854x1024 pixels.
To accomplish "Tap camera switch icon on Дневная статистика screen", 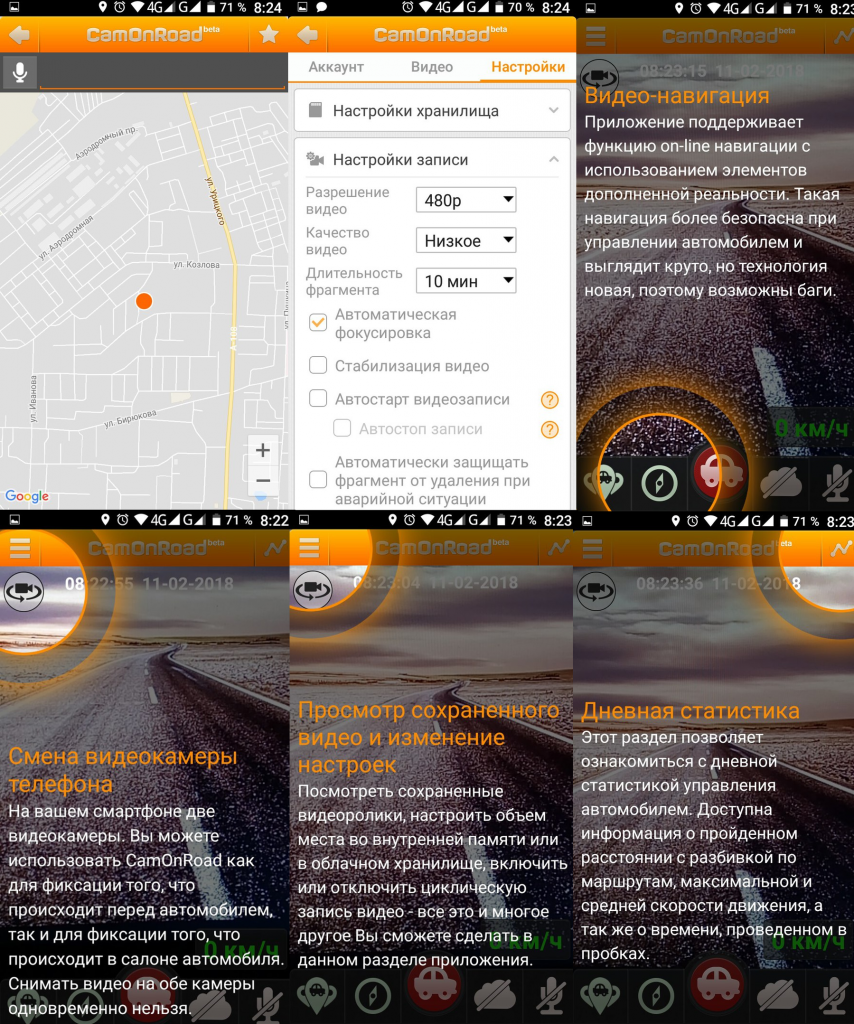I will [x=596, y=591].
